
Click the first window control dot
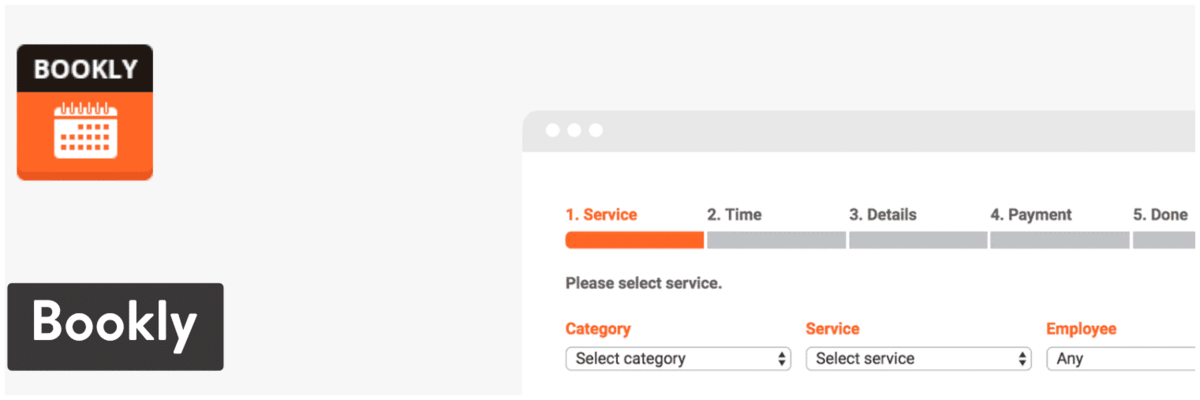point(552,131)
